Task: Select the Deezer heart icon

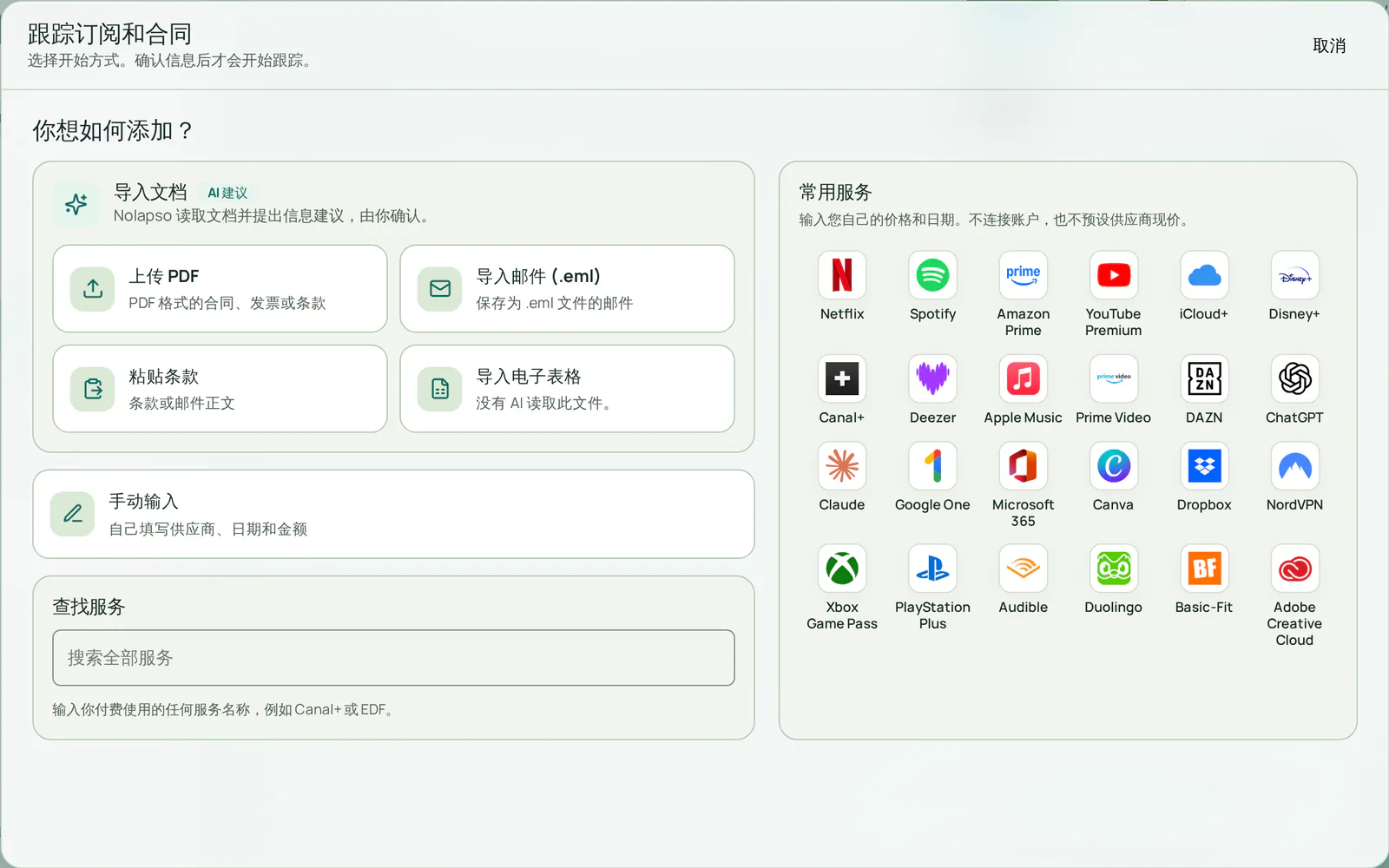Action: (x=932, y=378)
